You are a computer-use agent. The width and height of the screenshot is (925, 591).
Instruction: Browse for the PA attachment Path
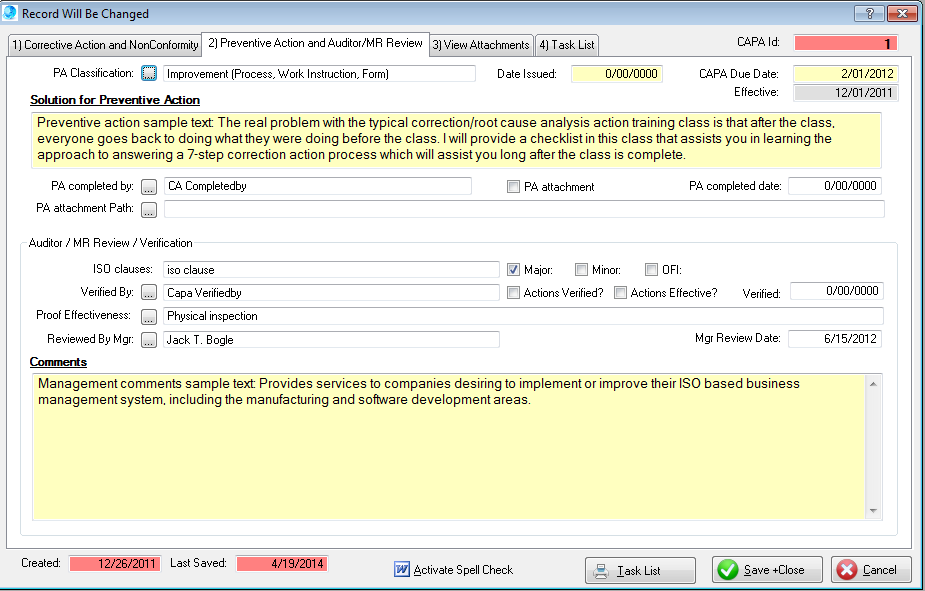tap(149, 209)
